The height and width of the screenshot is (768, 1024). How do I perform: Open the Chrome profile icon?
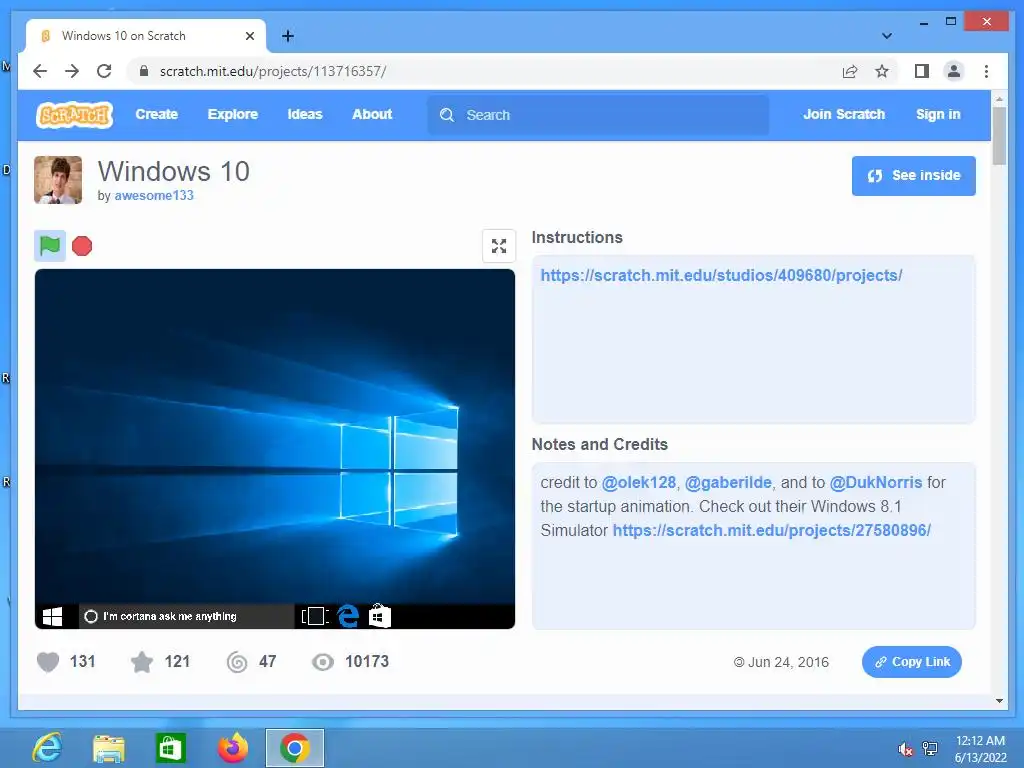[x=953, y=71]
